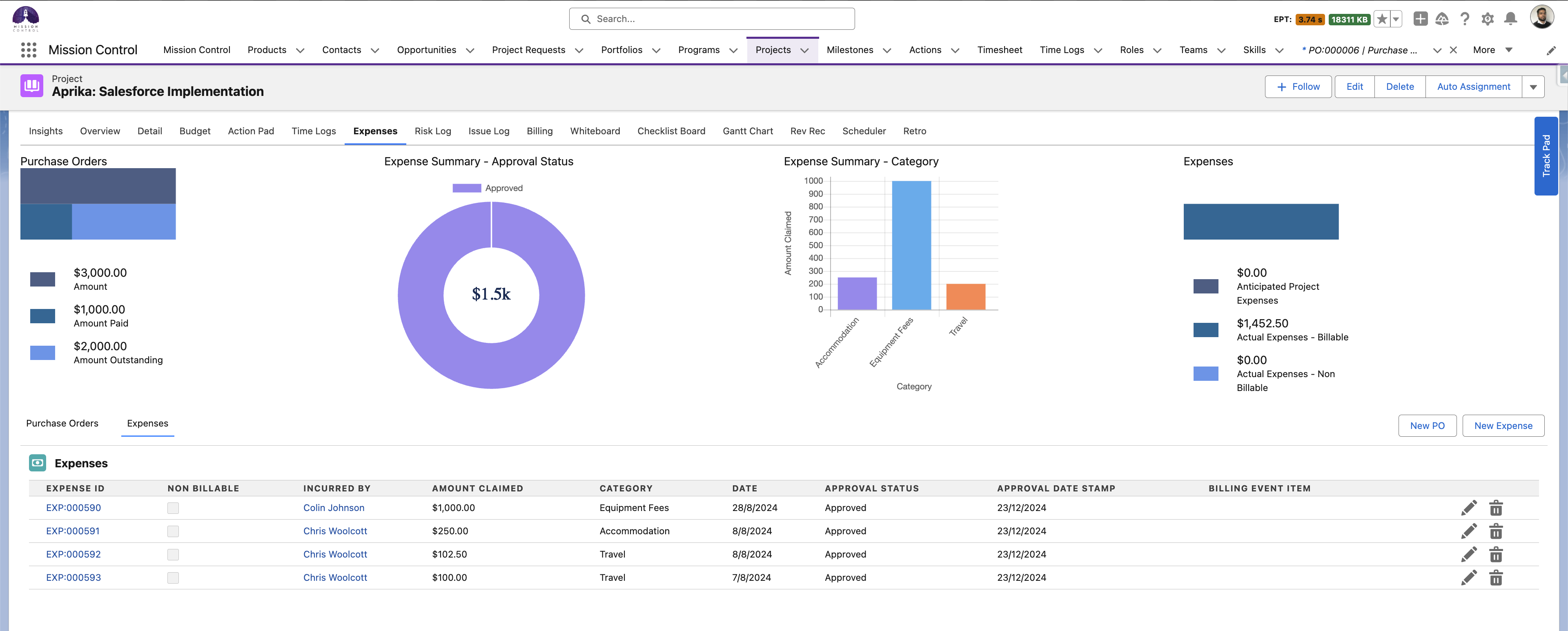Delete expense EXP:000590 with trash icon
Screen dimensions: 1568x631
click(x=1496, y=507)
